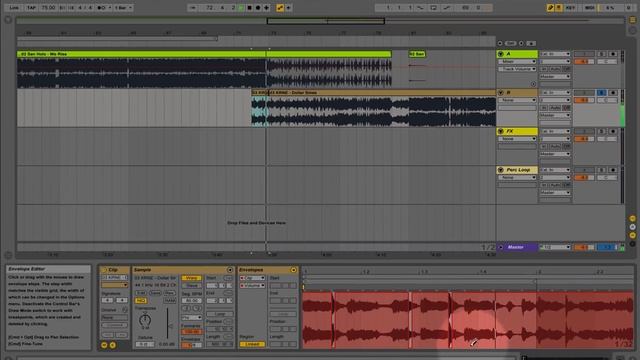Select the Master track header
Screen dimensions: 640x360
517,247
